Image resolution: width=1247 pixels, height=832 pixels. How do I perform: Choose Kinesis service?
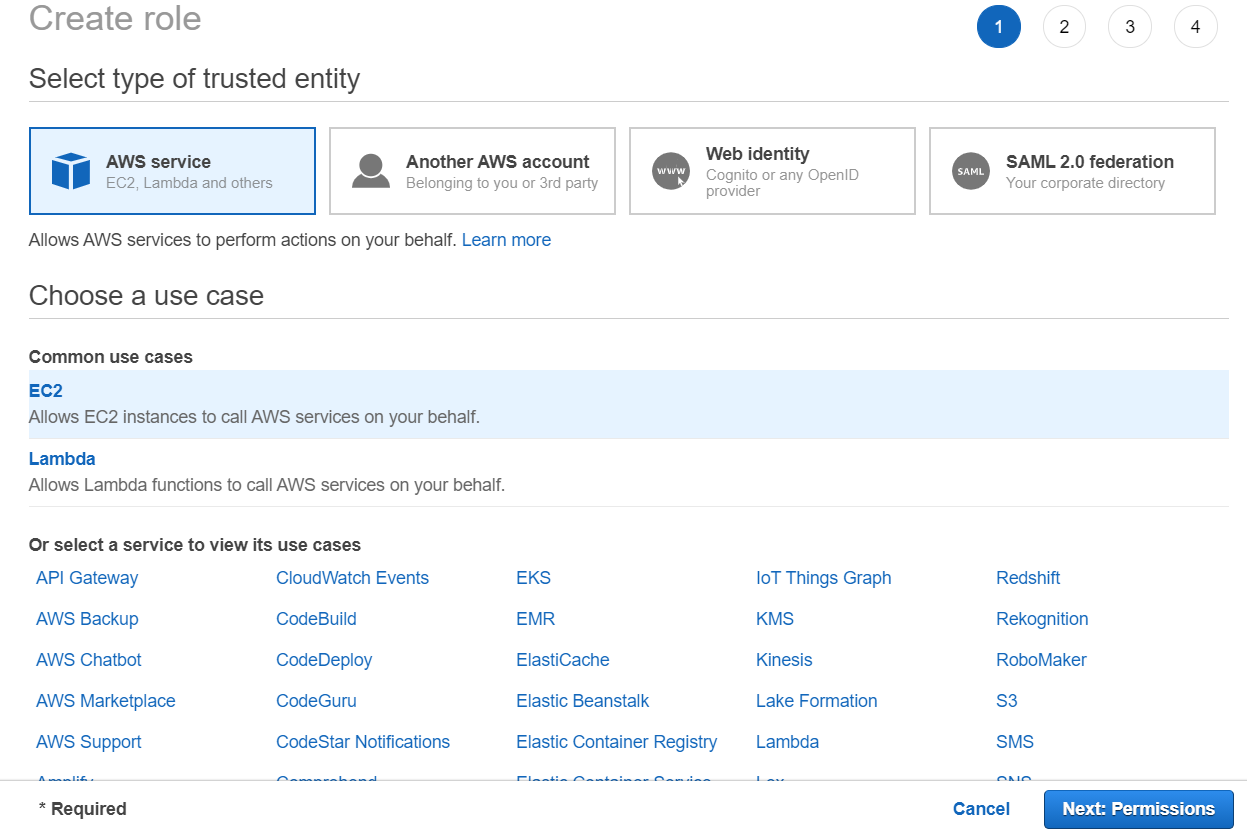click(784, 660)
